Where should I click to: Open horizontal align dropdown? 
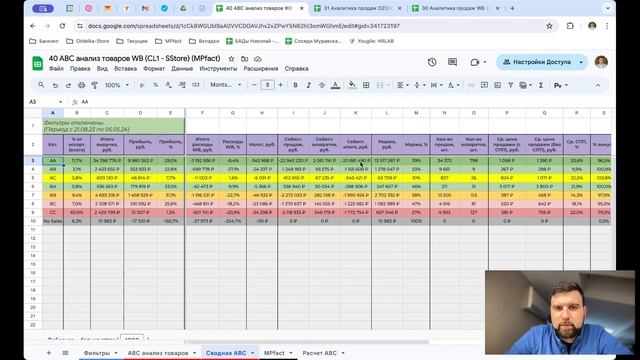coord(402,85)
